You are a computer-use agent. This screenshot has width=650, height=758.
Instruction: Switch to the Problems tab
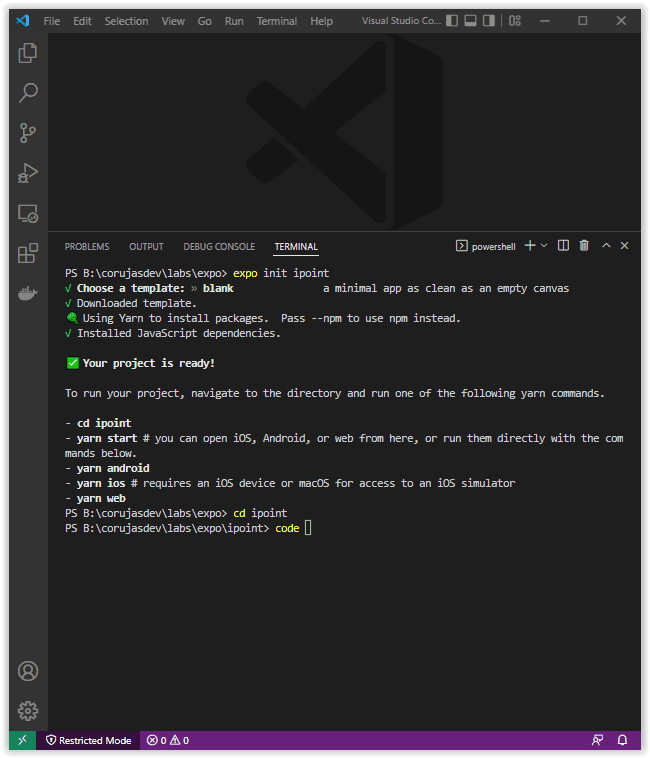pos(87,247)
